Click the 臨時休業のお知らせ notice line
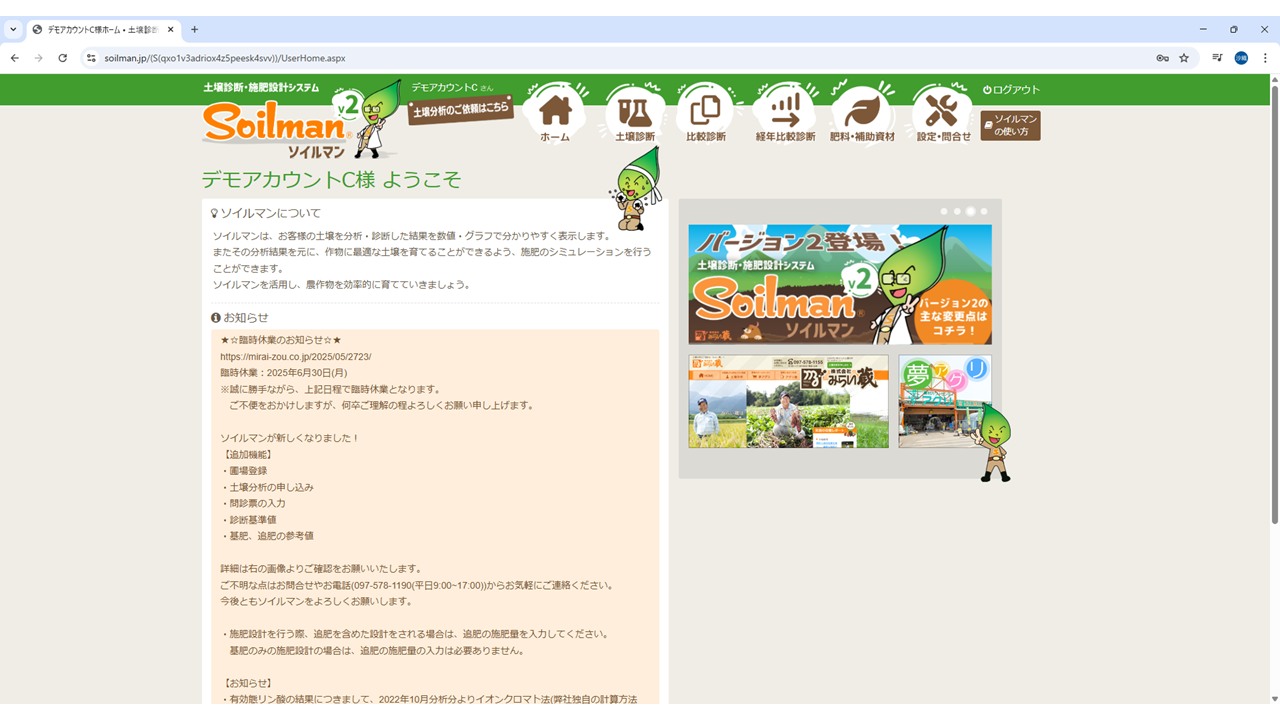The width and height of the screenshot is (1280, 720). pyautogui.click(x=281, y=340)
